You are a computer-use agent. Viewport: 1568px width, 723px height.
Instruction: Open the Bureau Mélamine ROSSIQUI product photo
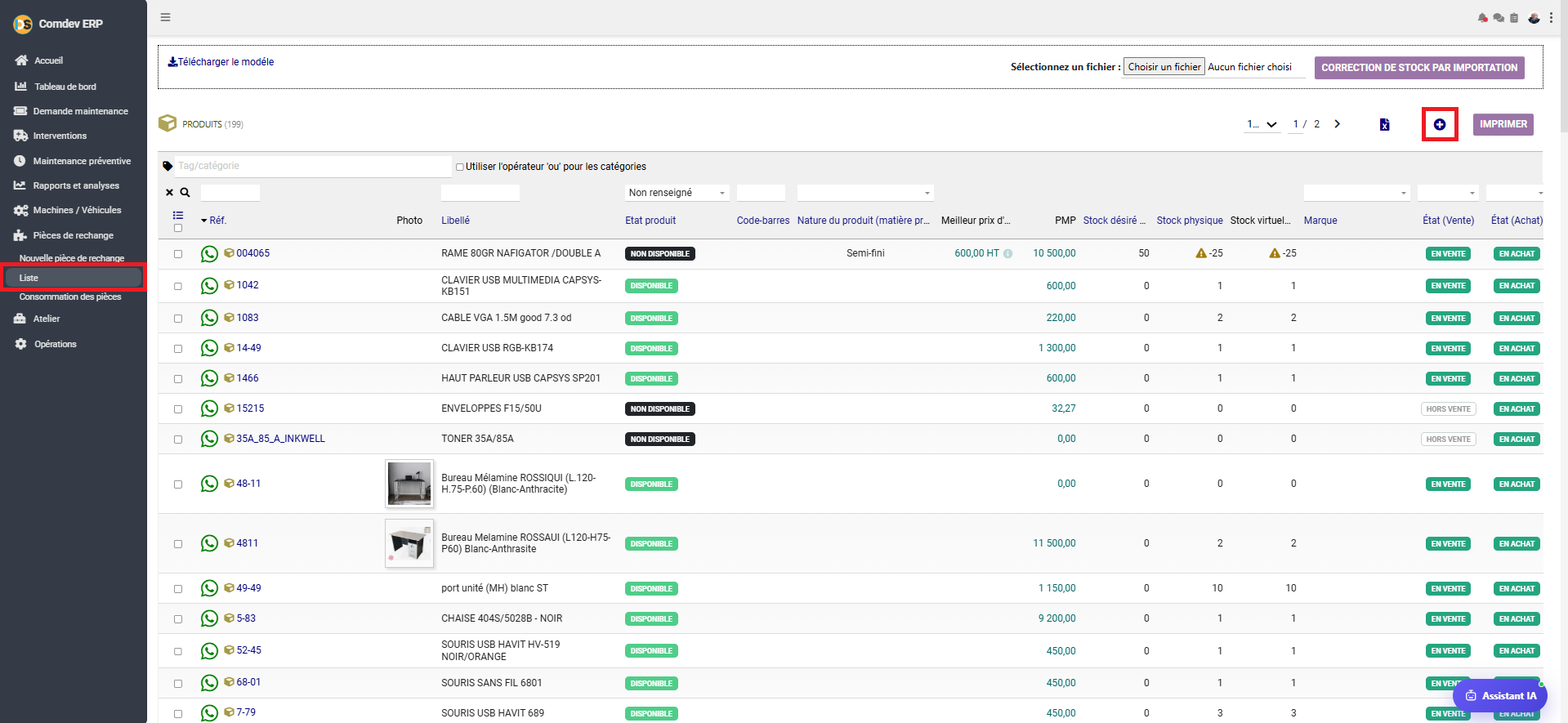(x=409, y=484)
